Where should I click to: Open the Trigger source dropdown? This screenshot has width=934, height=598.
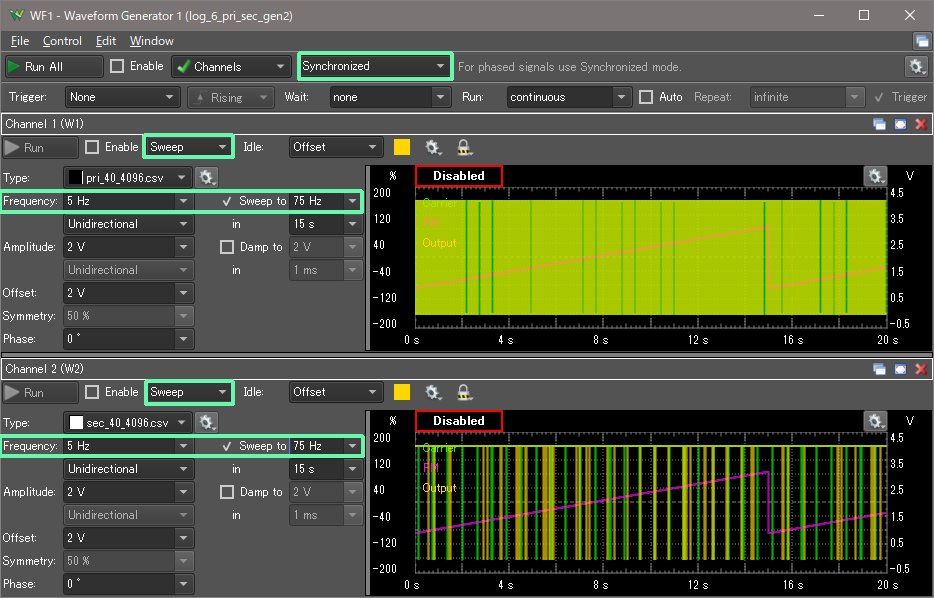tap(122, 97)
